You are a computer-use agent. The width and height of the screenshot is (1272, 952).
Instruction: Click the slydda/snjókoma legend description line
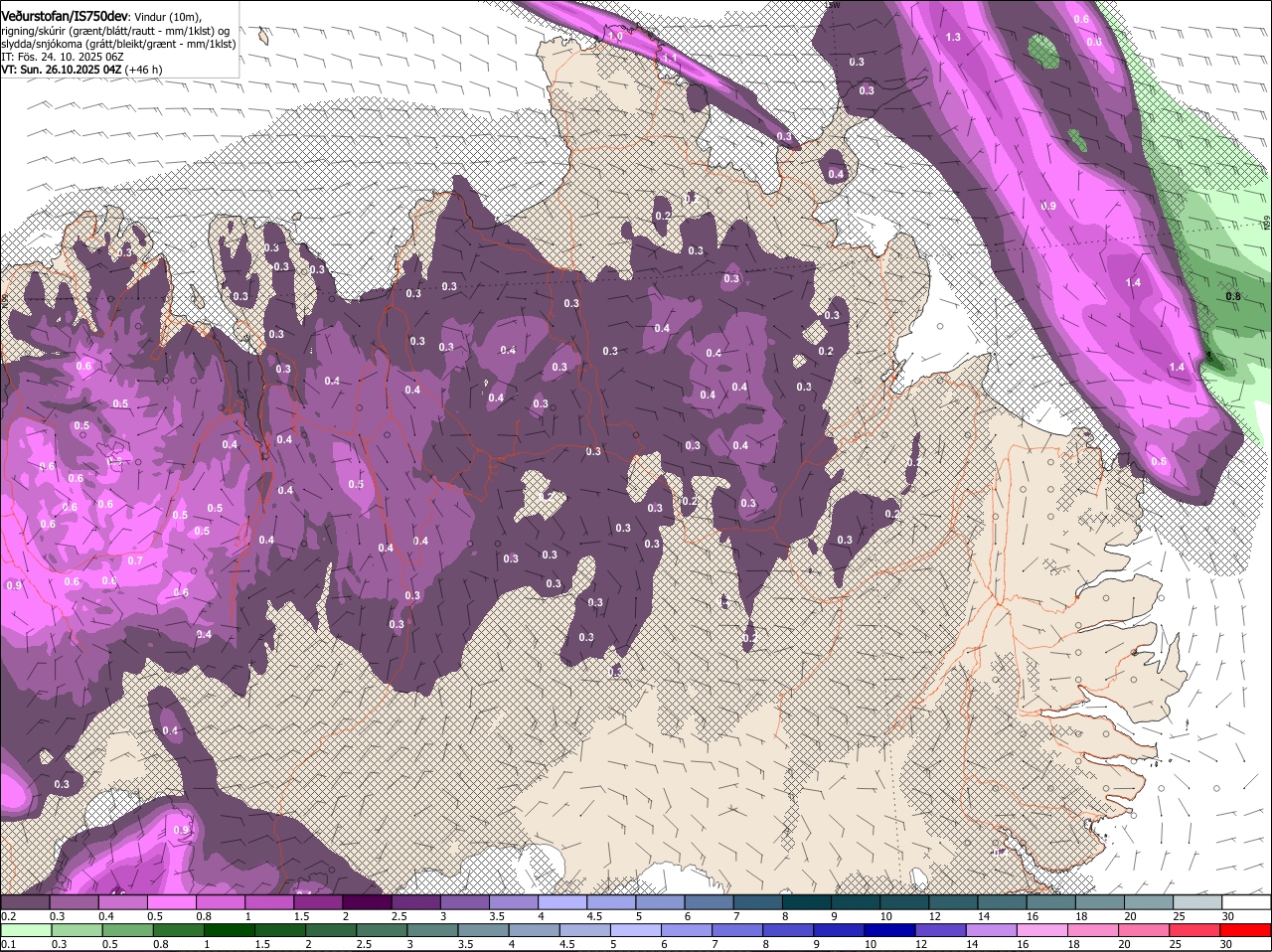(118, 44)
